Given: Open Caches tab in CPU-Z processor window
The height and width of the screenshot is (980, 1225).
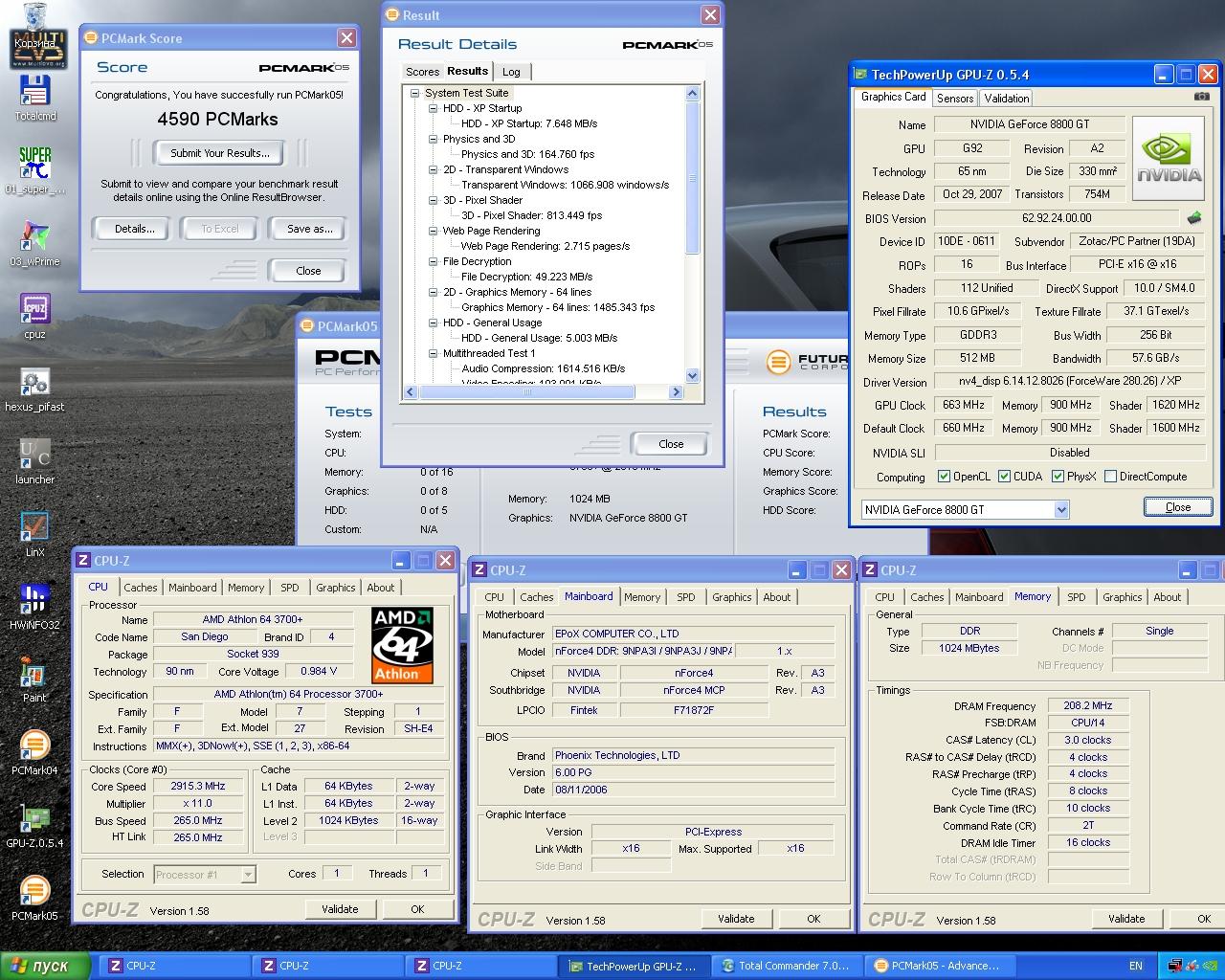Looking at the screenshot, I should coord(141,588).
